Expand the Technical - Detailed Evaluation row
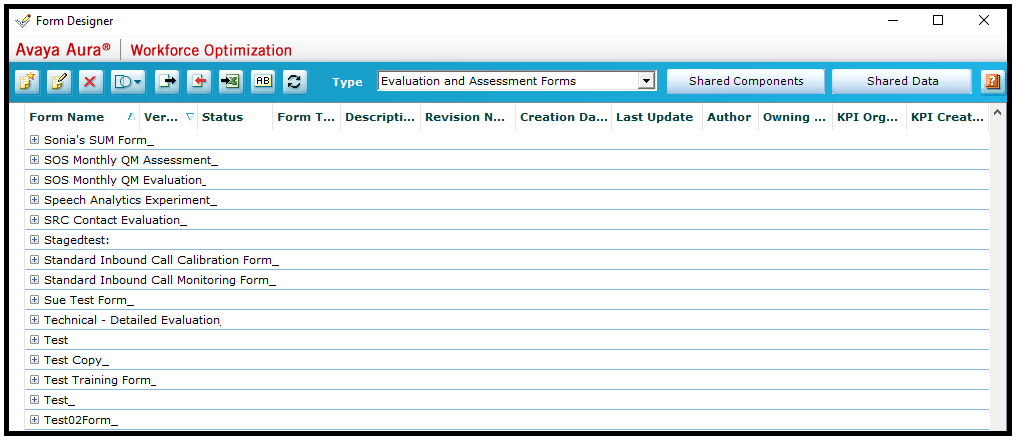This screenshot has height=442, width=1022. pos(35,319)
